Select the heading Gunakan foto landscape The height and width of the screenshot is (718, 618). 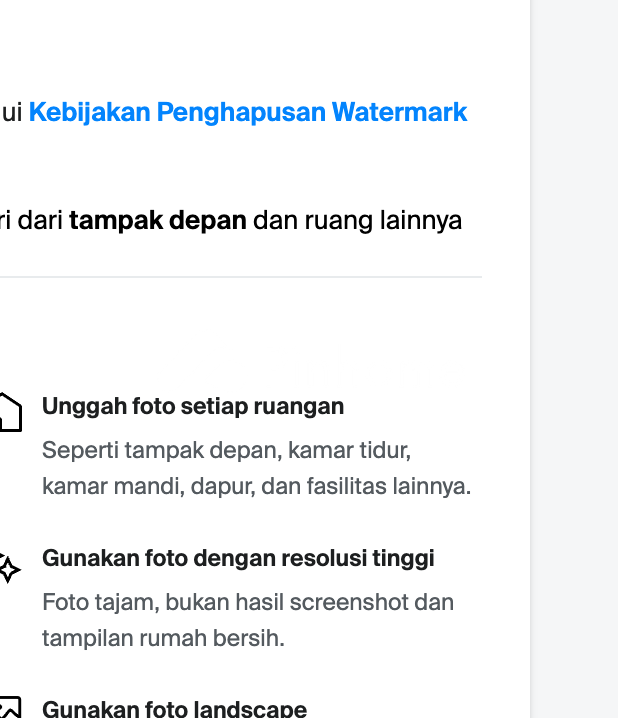pos(174,709)
